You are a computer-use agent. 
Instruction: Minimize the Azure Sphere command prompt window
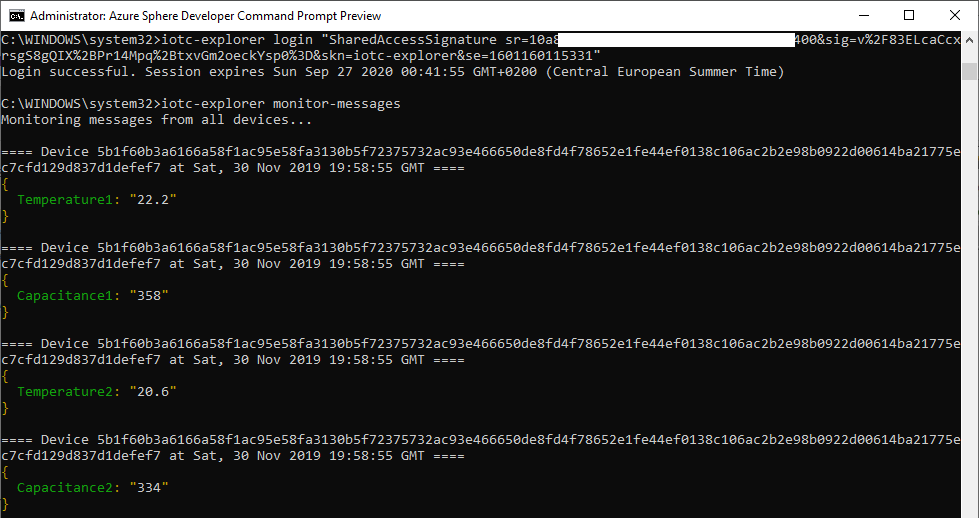(863, 16)
